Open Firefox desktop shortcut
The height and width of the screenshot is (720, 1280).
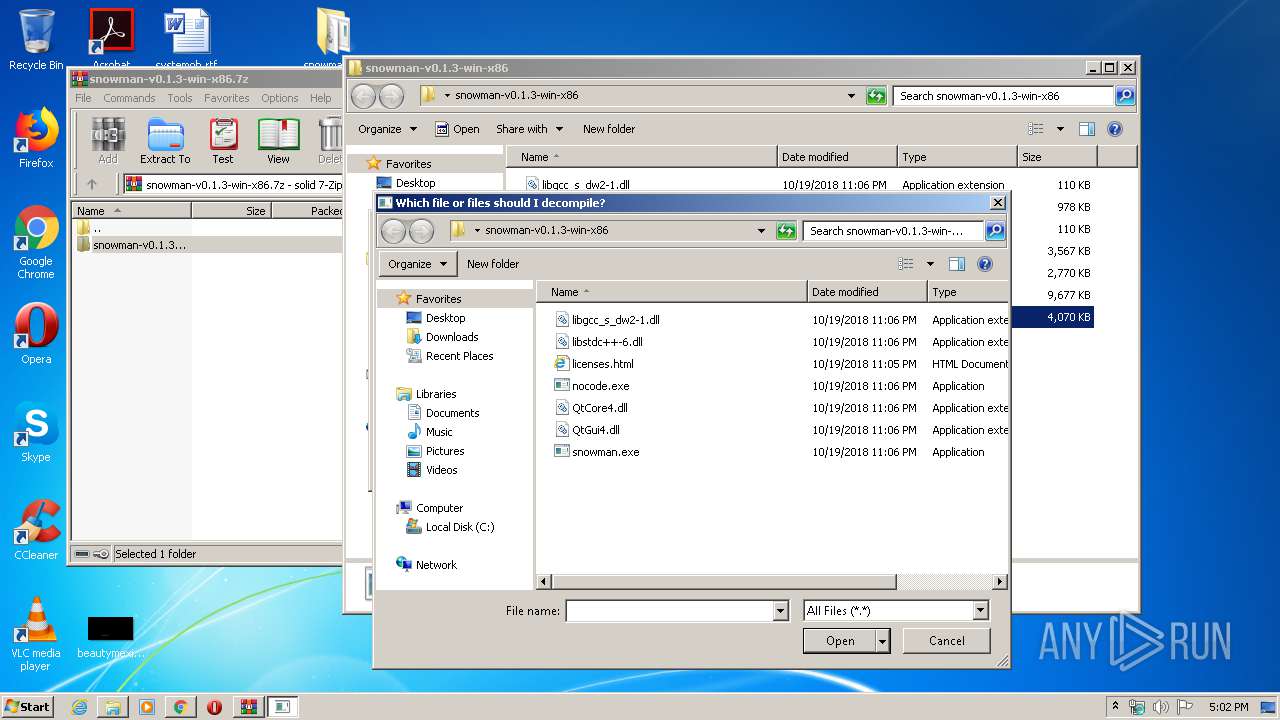[36, 138]
